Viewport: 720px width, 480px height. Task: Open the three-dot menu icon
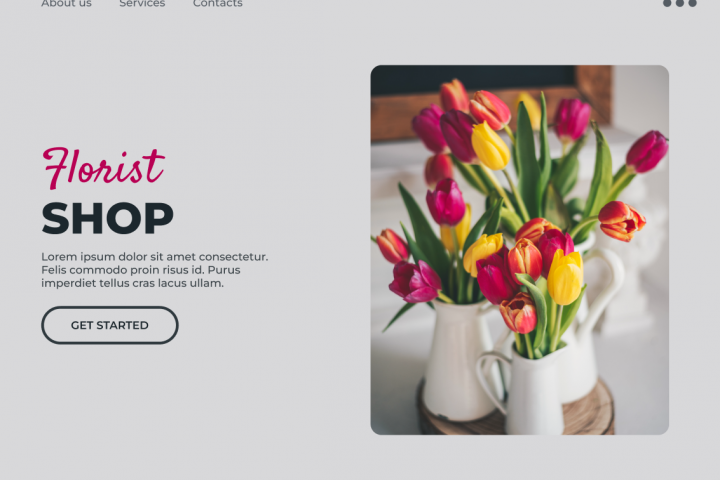coord(680,3)
